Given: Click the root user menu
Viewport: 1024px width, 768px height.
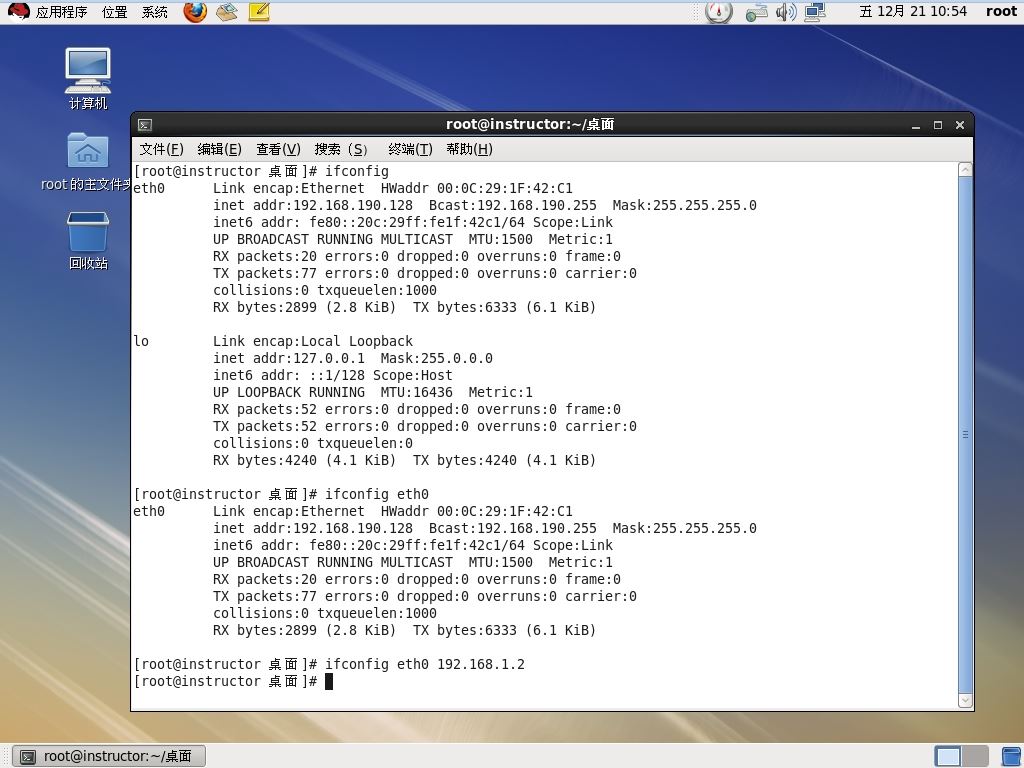Looking at the screenshot, I should tap(1001, 12).
